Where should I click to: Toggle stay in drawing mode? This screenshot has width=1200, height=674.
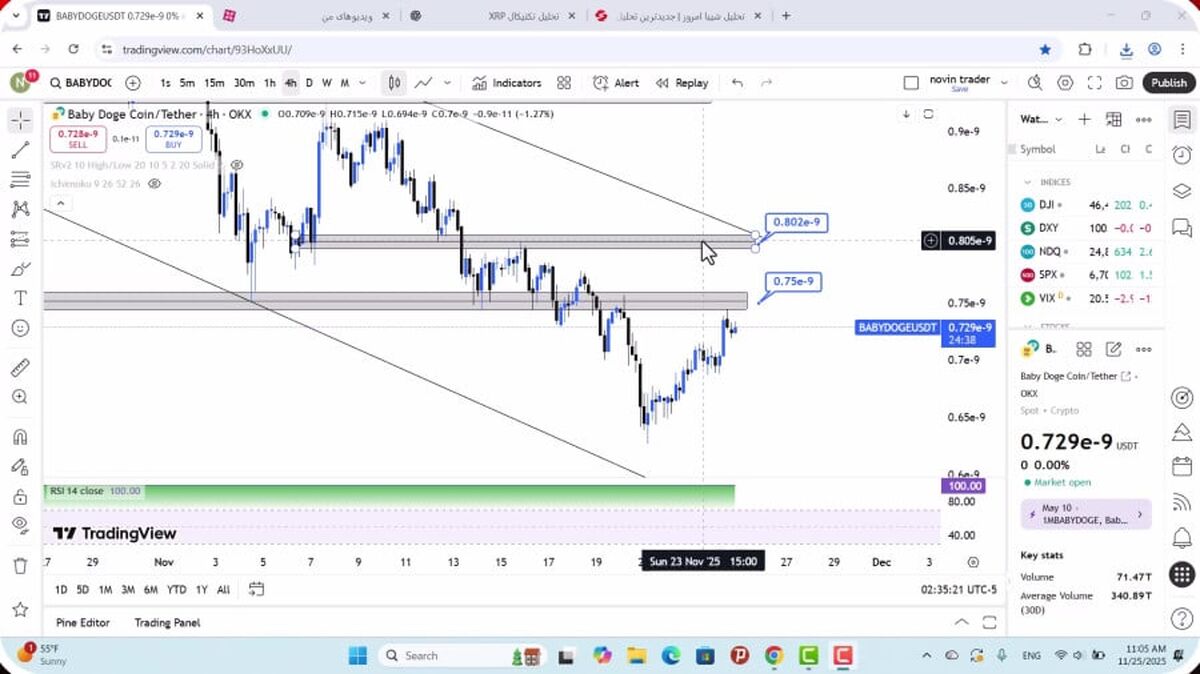[20, 466]
